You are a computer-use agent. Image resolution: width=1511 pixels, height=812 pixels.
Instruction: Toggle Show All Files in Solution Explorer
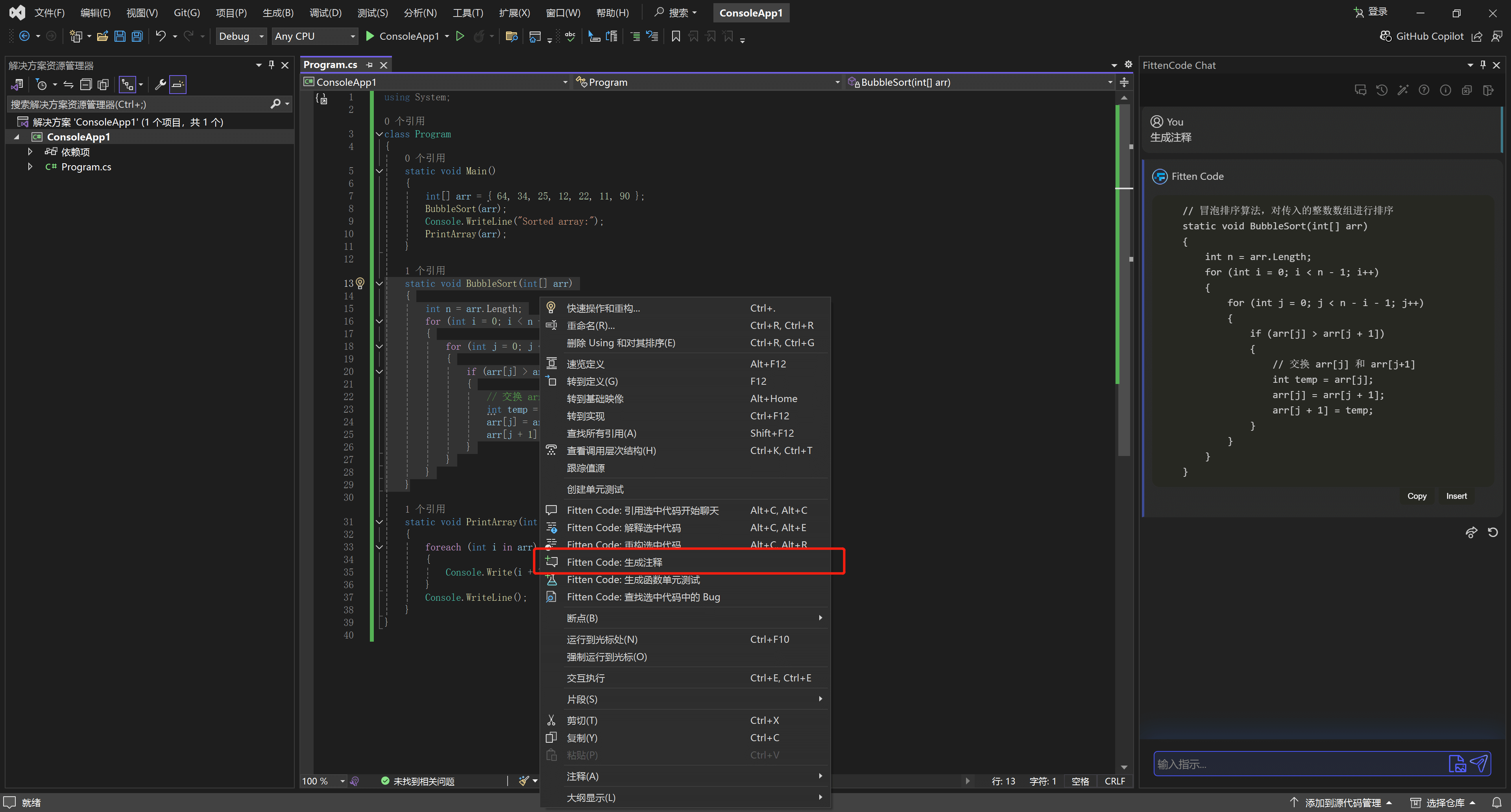pyautogui.click(x=103, y=85)
